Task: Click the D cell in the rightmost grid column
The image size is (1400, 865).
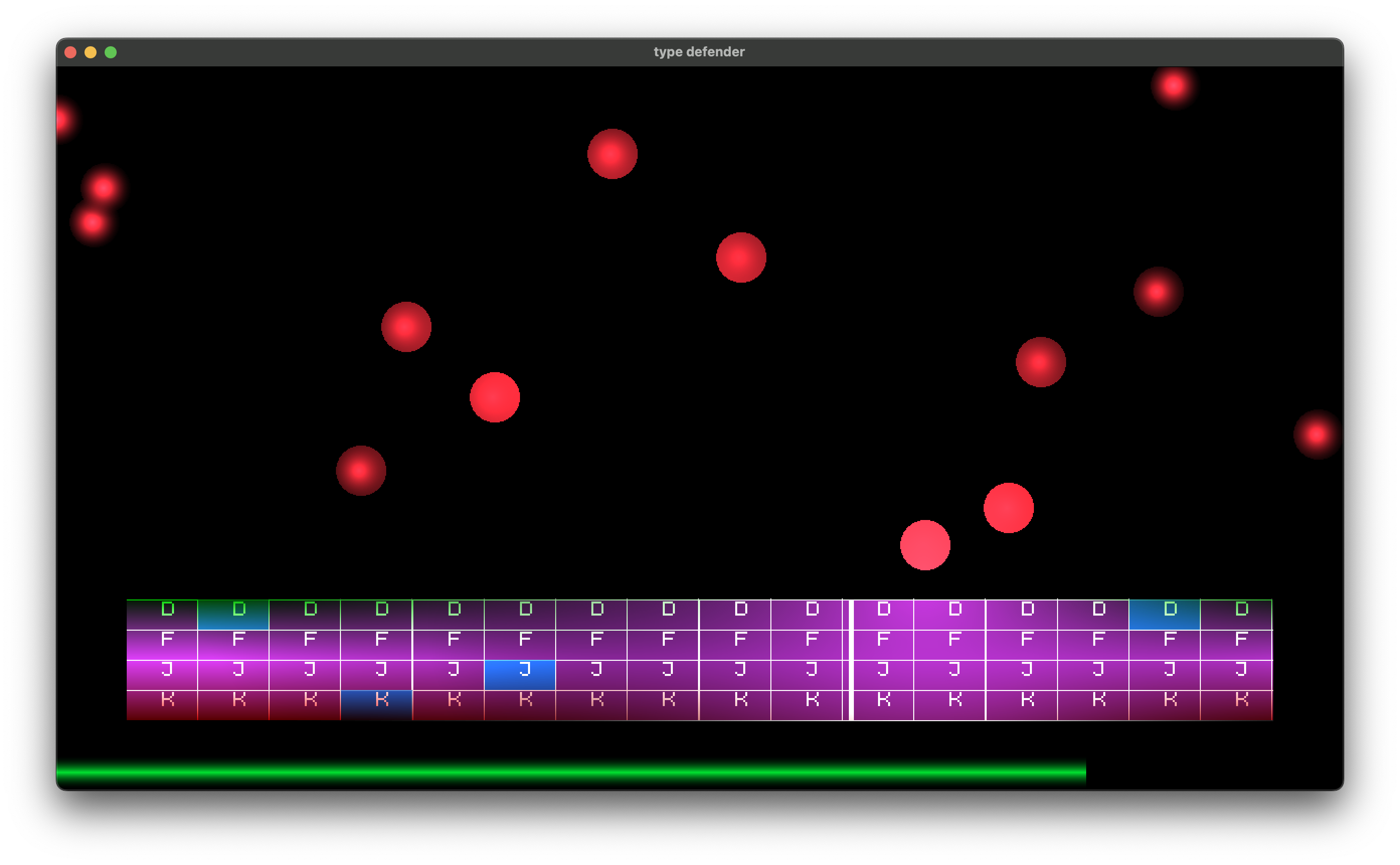Action: click(x=1237, y=615)
